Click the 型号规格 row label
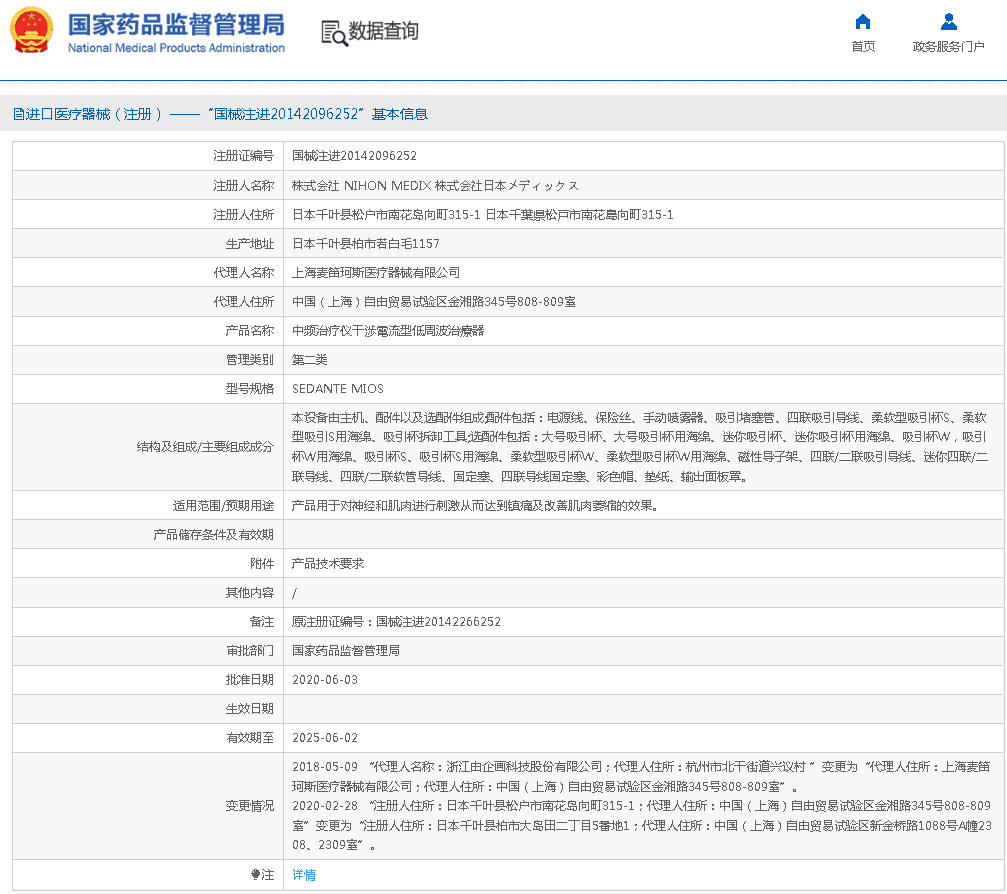1007x894 pixels. coord(249,389)
